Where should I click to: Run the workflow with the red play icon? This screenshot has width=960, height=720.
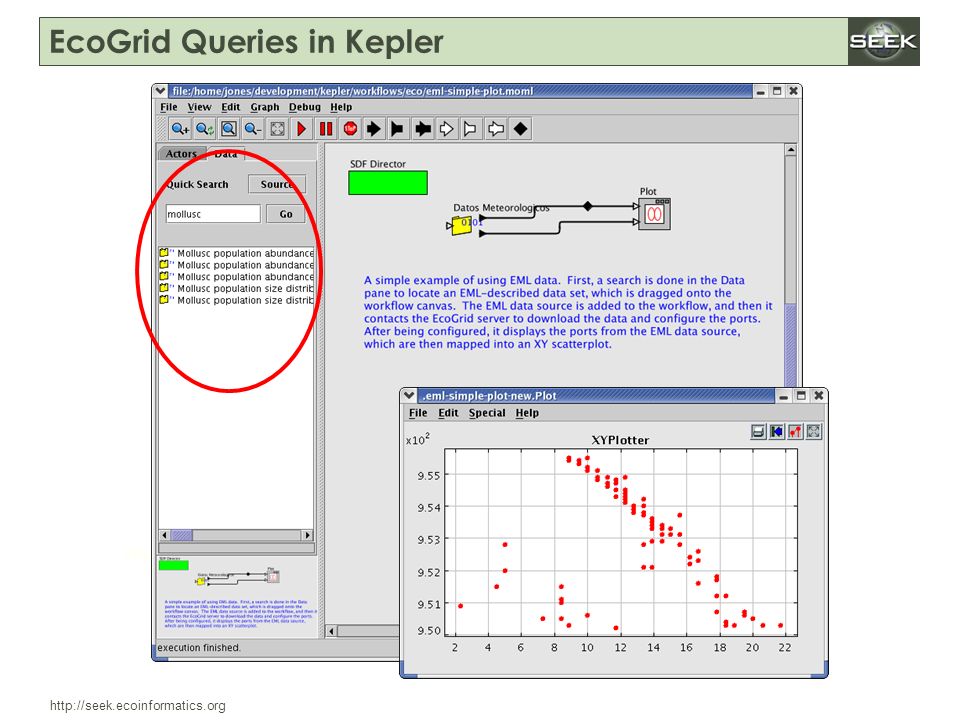(301, 129)
